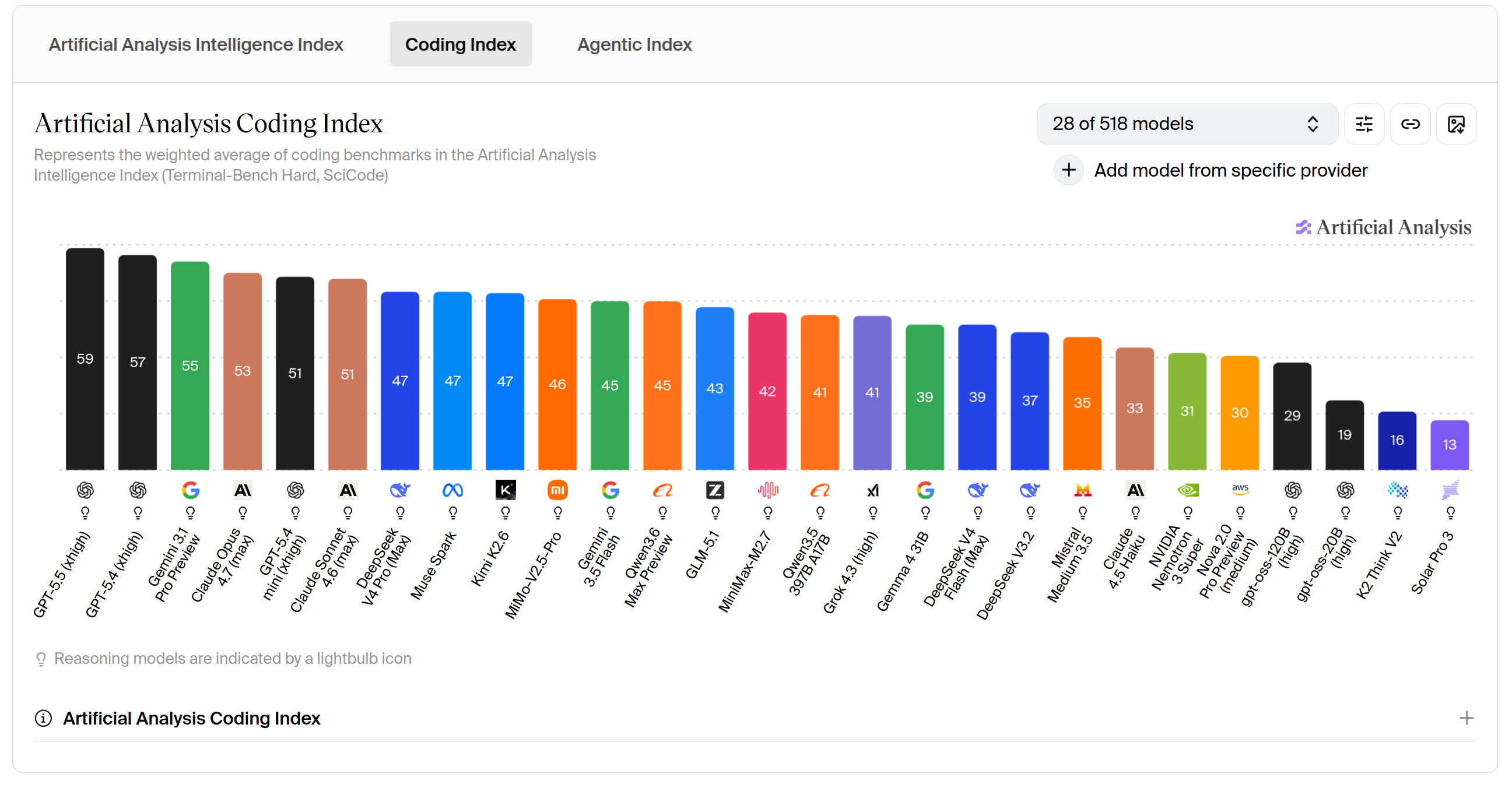Image resolution: width=1512 pixels, height=805 pixels.
Task: Click the AWS logo for Nova 2.0 Pro Preview
Action: tap(1240, 489)
